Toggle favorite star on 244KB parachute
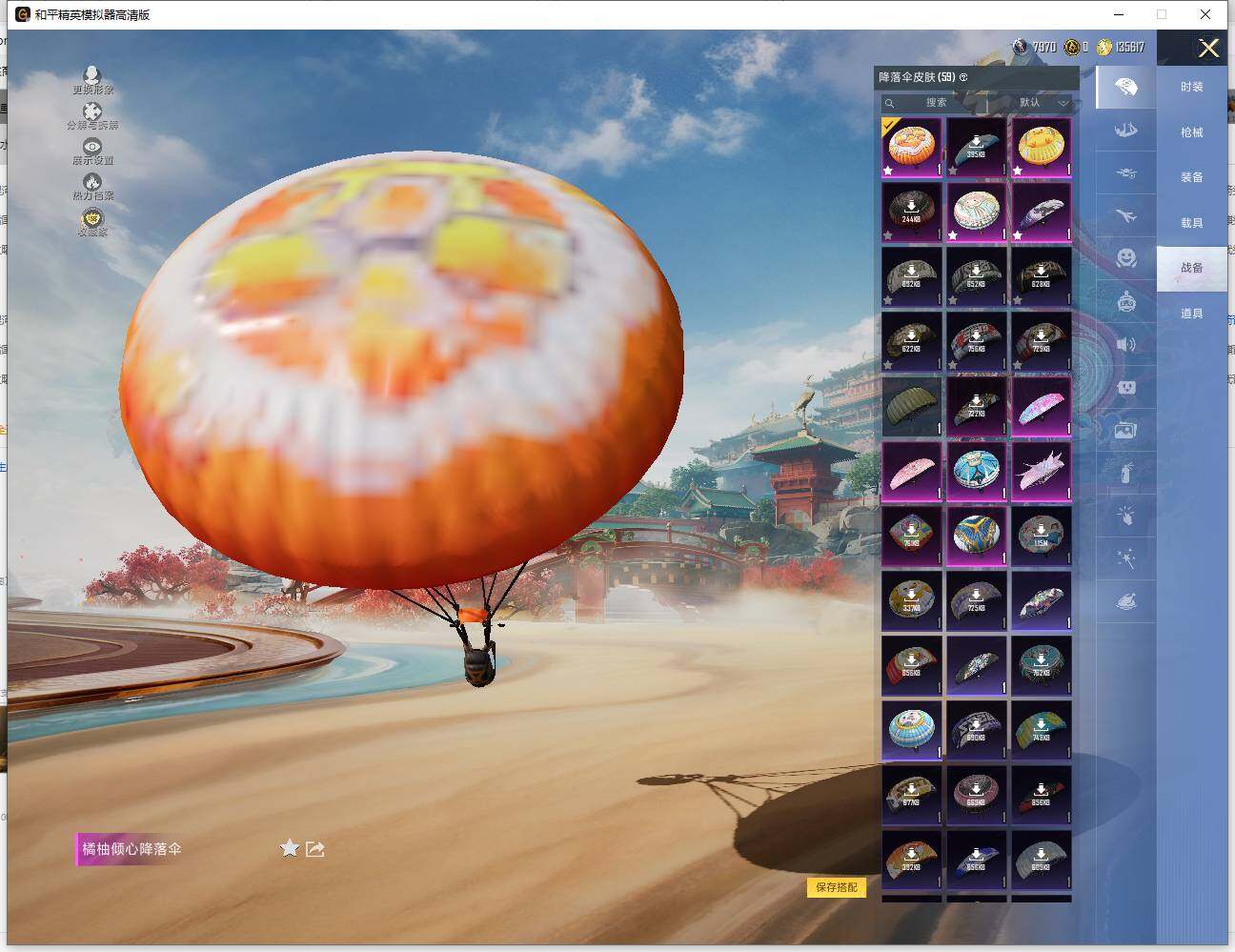The height and width of the screenshot is (952, 1235). [888, 235]
